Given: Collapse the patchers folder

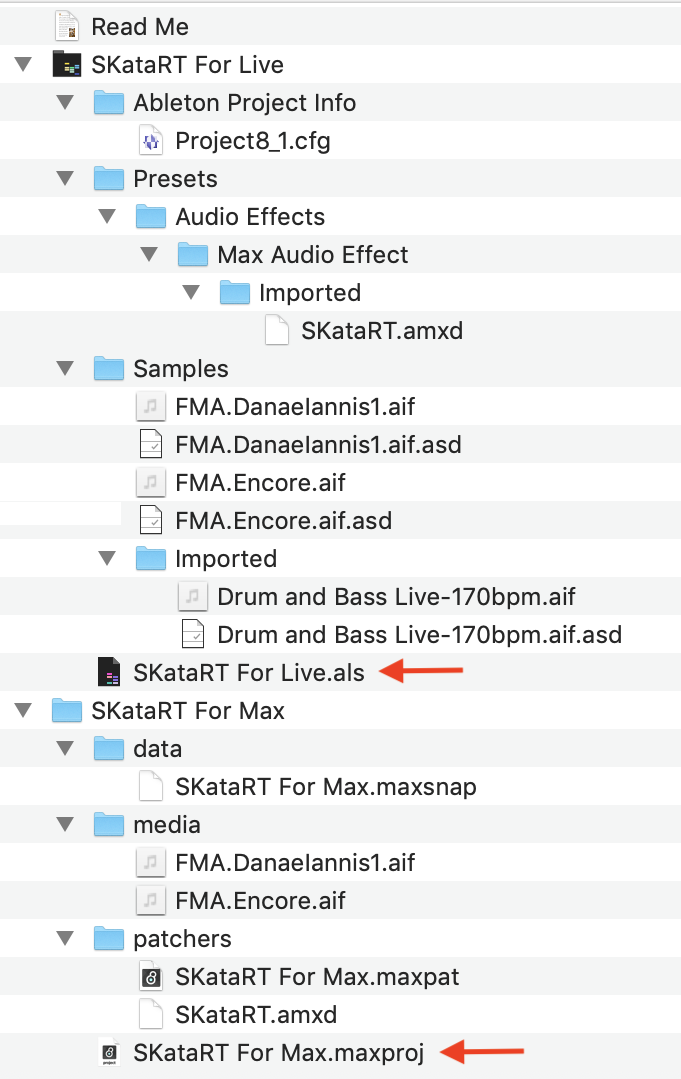Looking at the screenshot, I should (x=65, y=939).
